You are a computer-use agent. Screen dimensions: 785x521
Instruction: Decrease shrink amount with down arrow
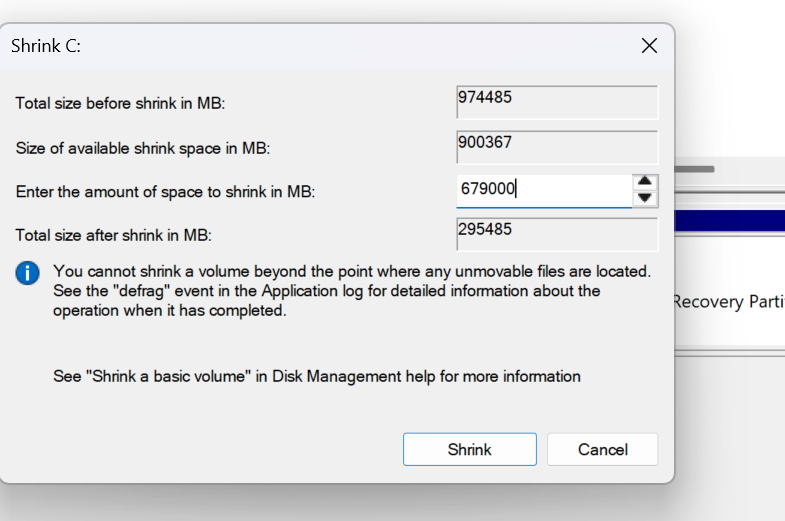tap(646, 198)
